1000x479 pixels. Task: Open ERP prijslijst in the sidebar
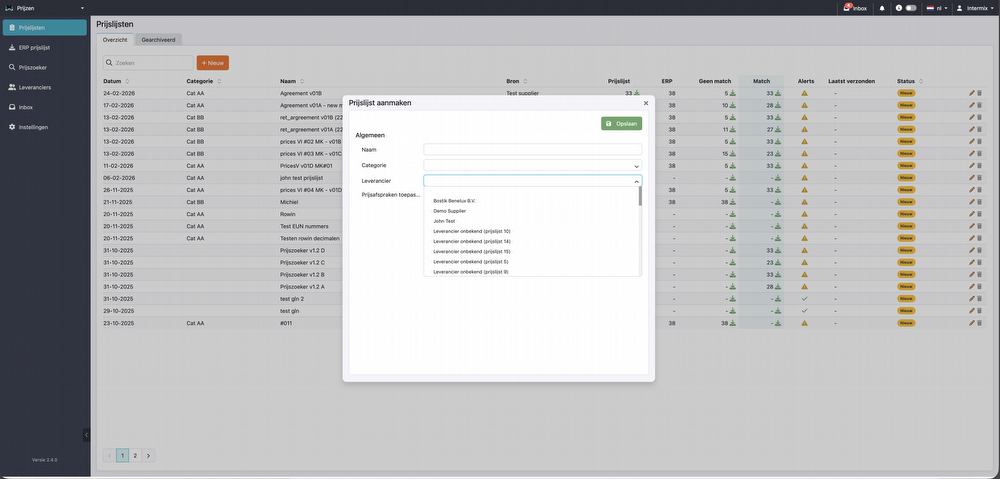[35, 47]
